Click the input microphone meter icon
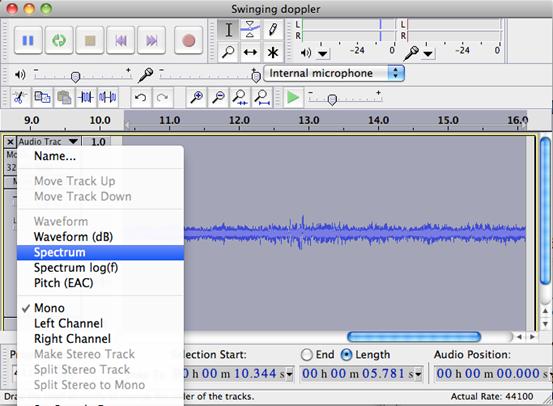This screenshot has height=406, width=553. pos(411,53)
